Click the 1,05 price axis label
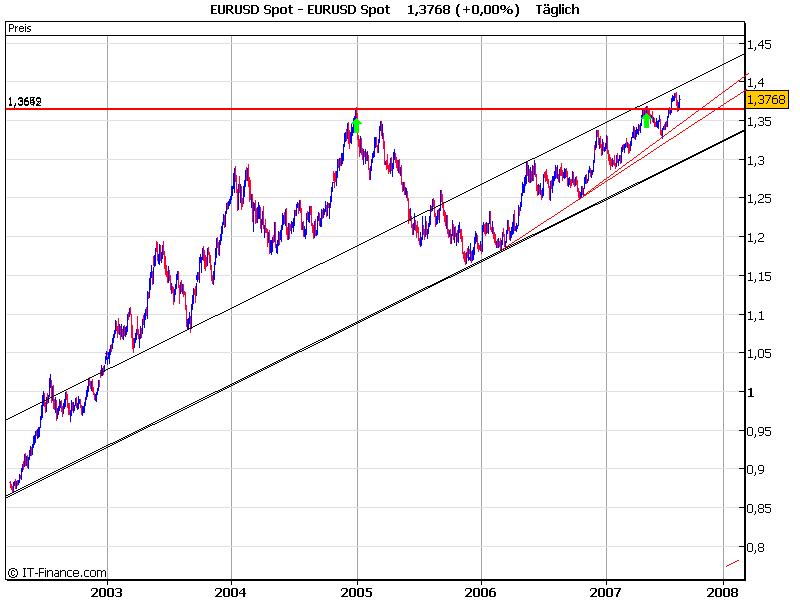This screenshot has height=600, width=800. pos(759,354)
